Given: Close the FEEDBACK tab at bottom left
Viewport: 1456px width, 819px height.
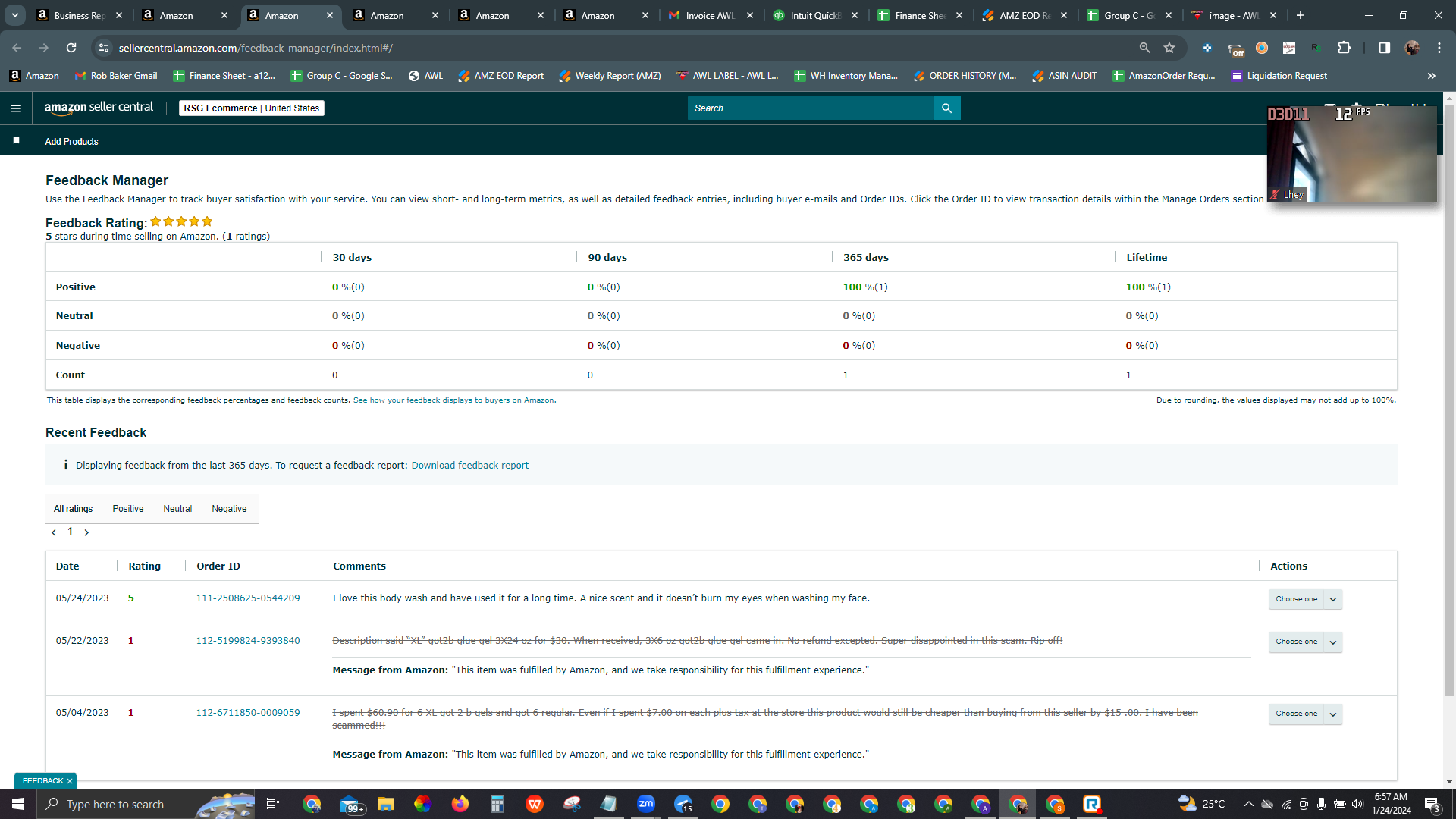Looking at the screenshot, I should 70,781.
